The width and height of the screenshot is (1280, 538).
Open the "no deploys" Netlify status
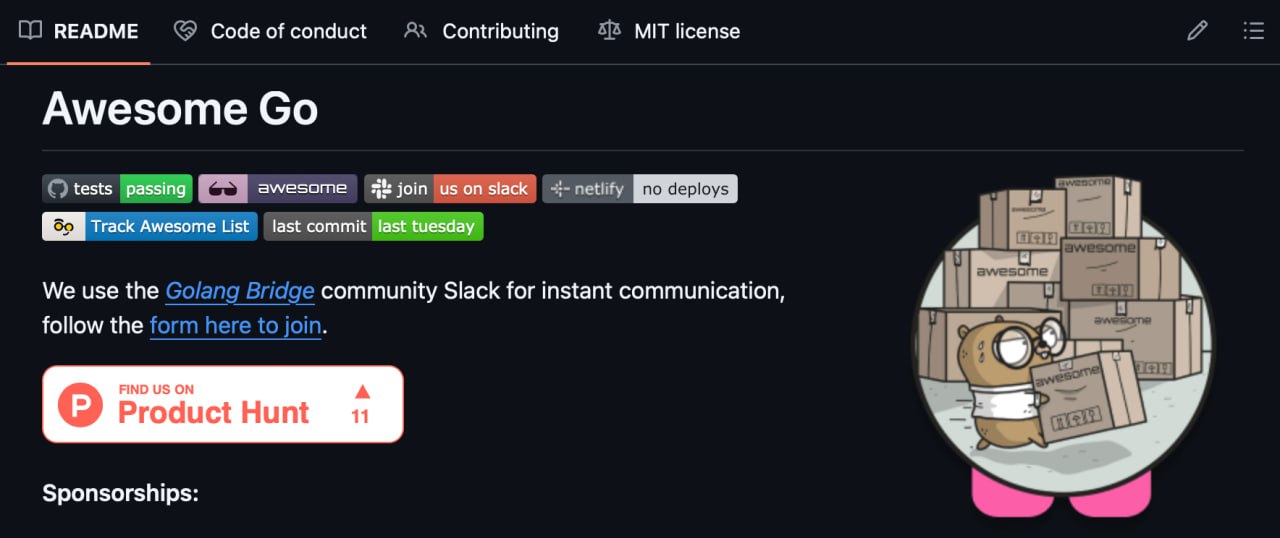[x=685, y=189]
